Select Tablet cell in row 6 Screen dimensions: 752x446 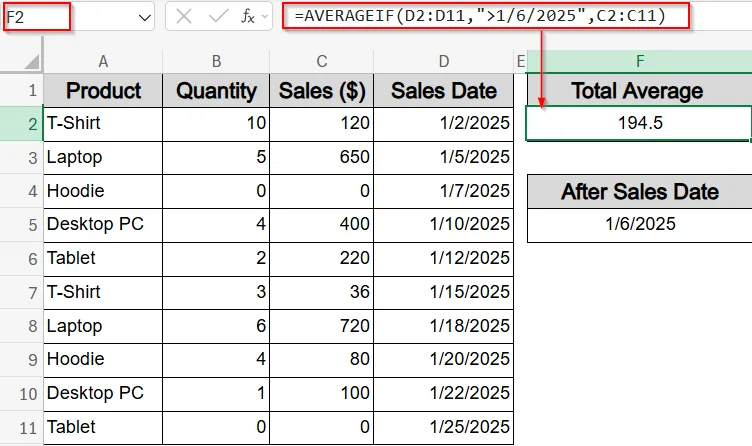[103, 259]
